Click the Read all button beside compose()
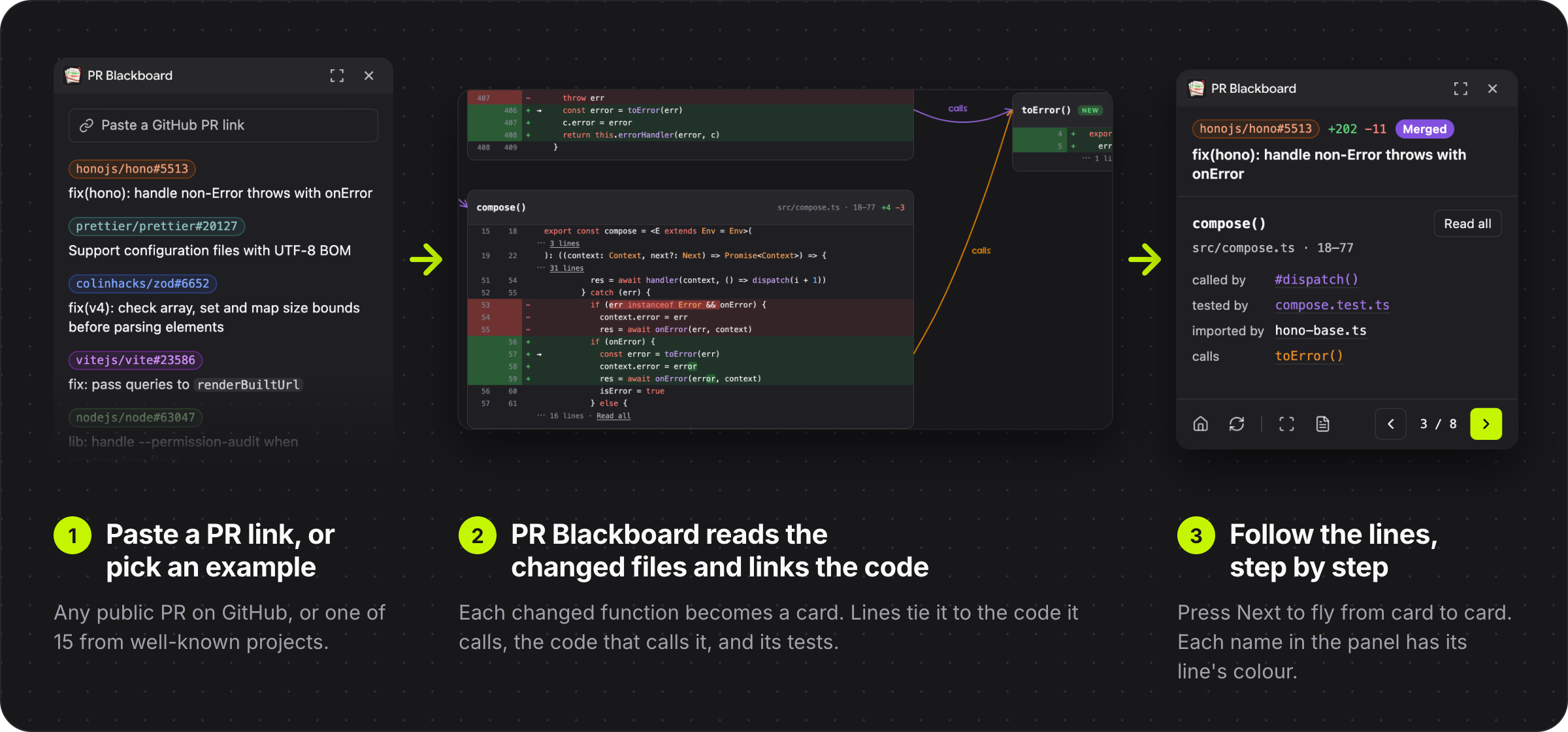This screenshot has height=732, width=1568. point(1467,224)
